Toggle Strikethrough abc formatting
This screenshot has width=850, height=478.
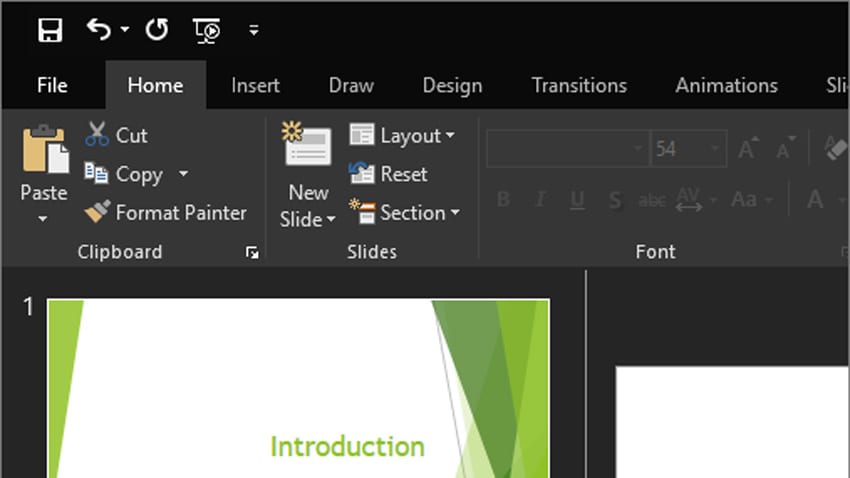[x=652, y=201]
